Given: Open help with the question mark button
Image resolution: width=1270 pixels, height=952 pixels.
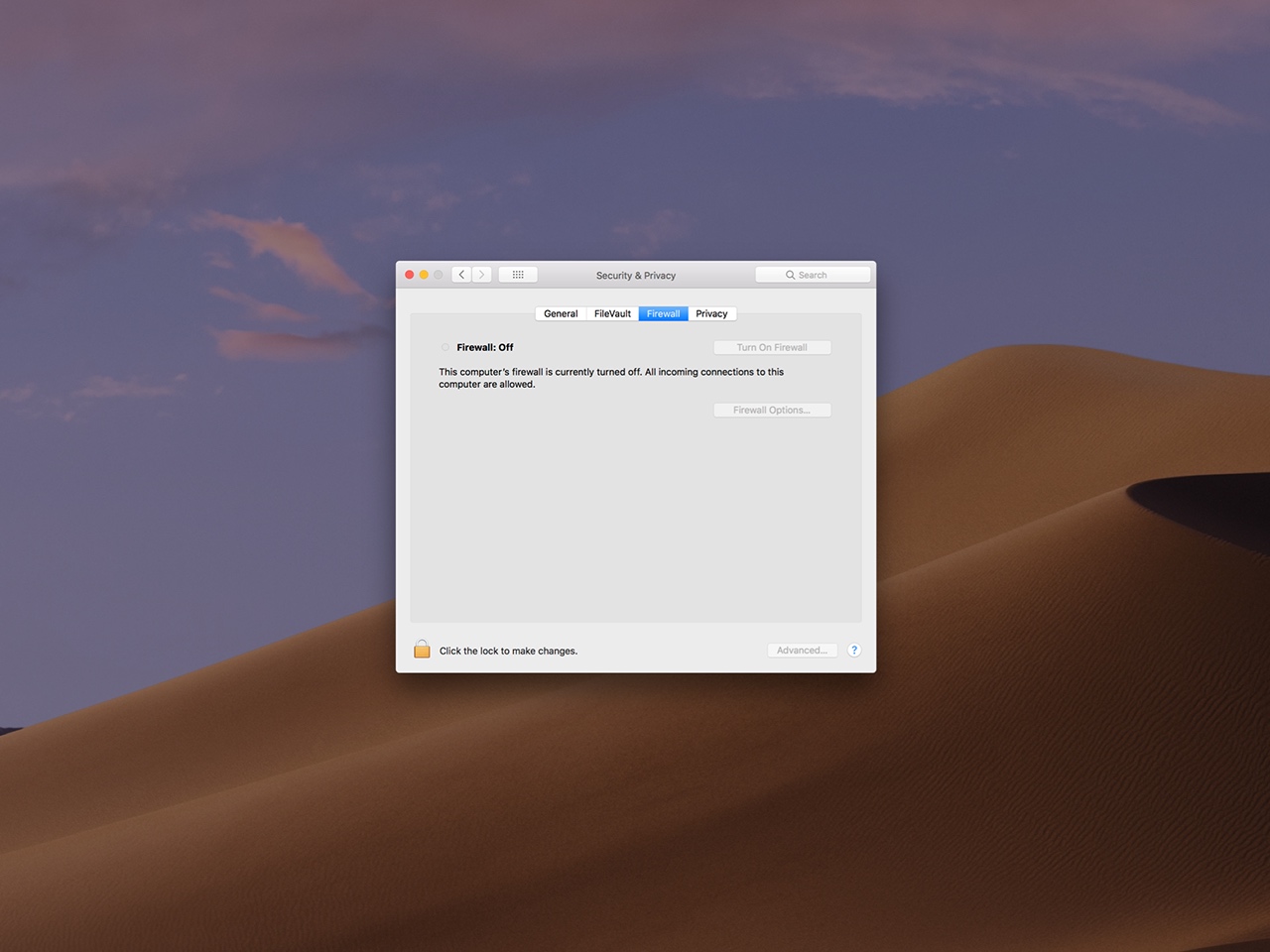Looking at the screenshot, I should tap(854, 651).
